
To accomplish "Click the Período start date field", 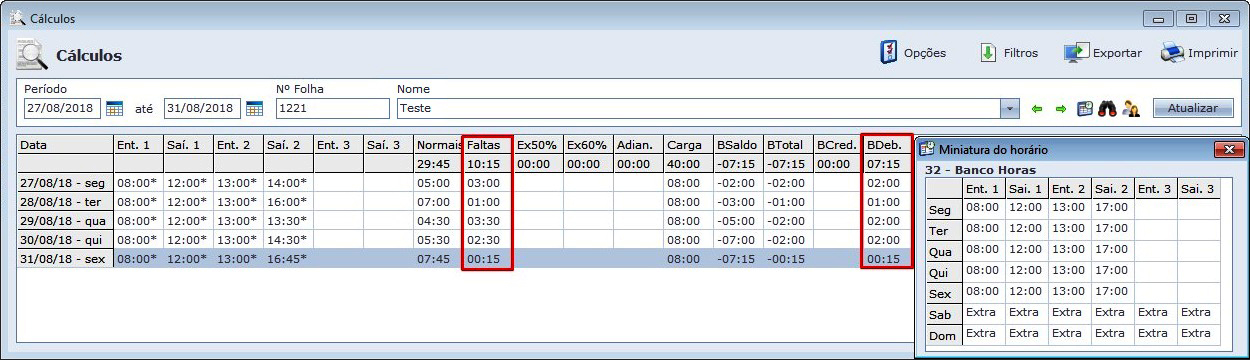I will 62,108.
